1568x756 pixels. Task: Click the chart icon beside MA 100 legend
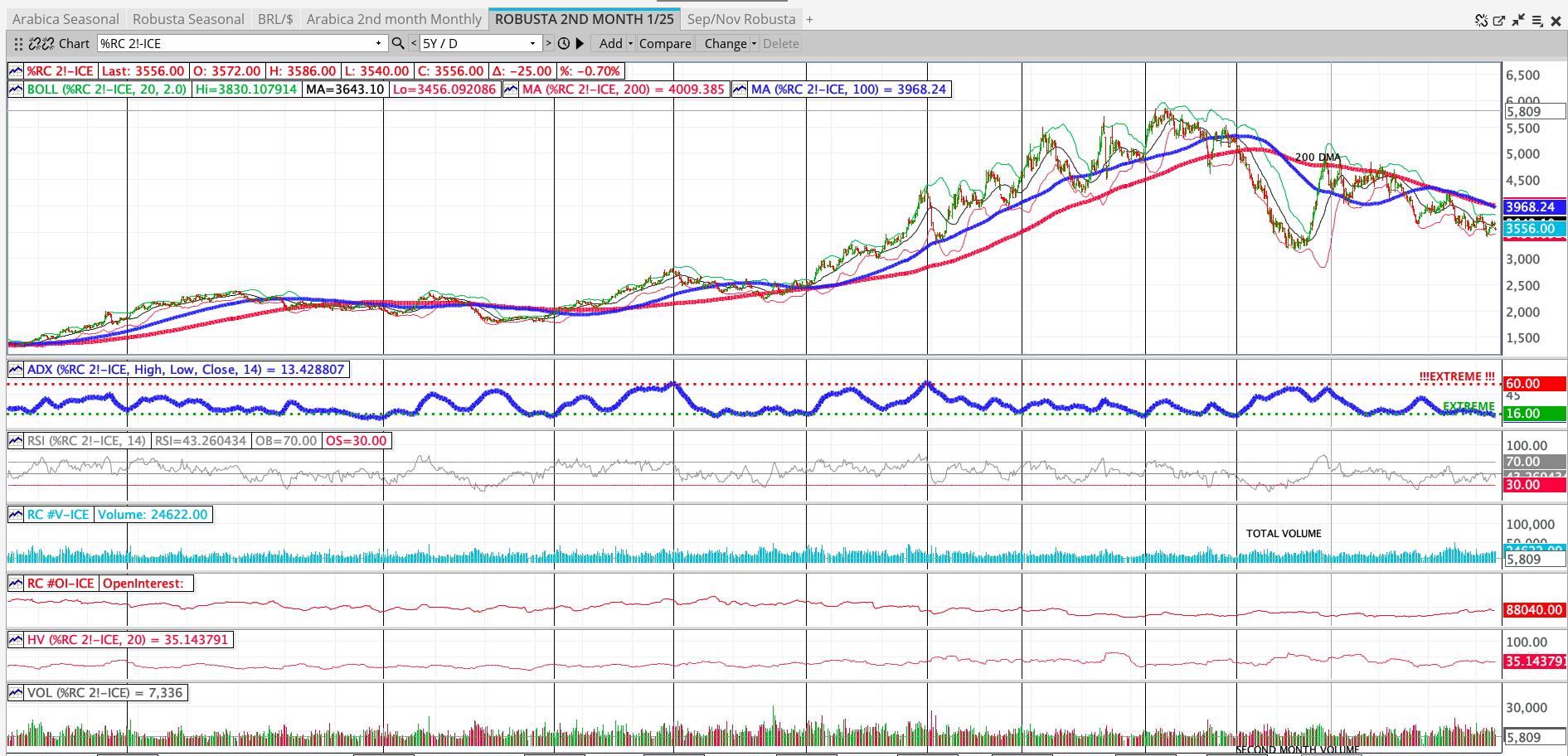point(740,90)
